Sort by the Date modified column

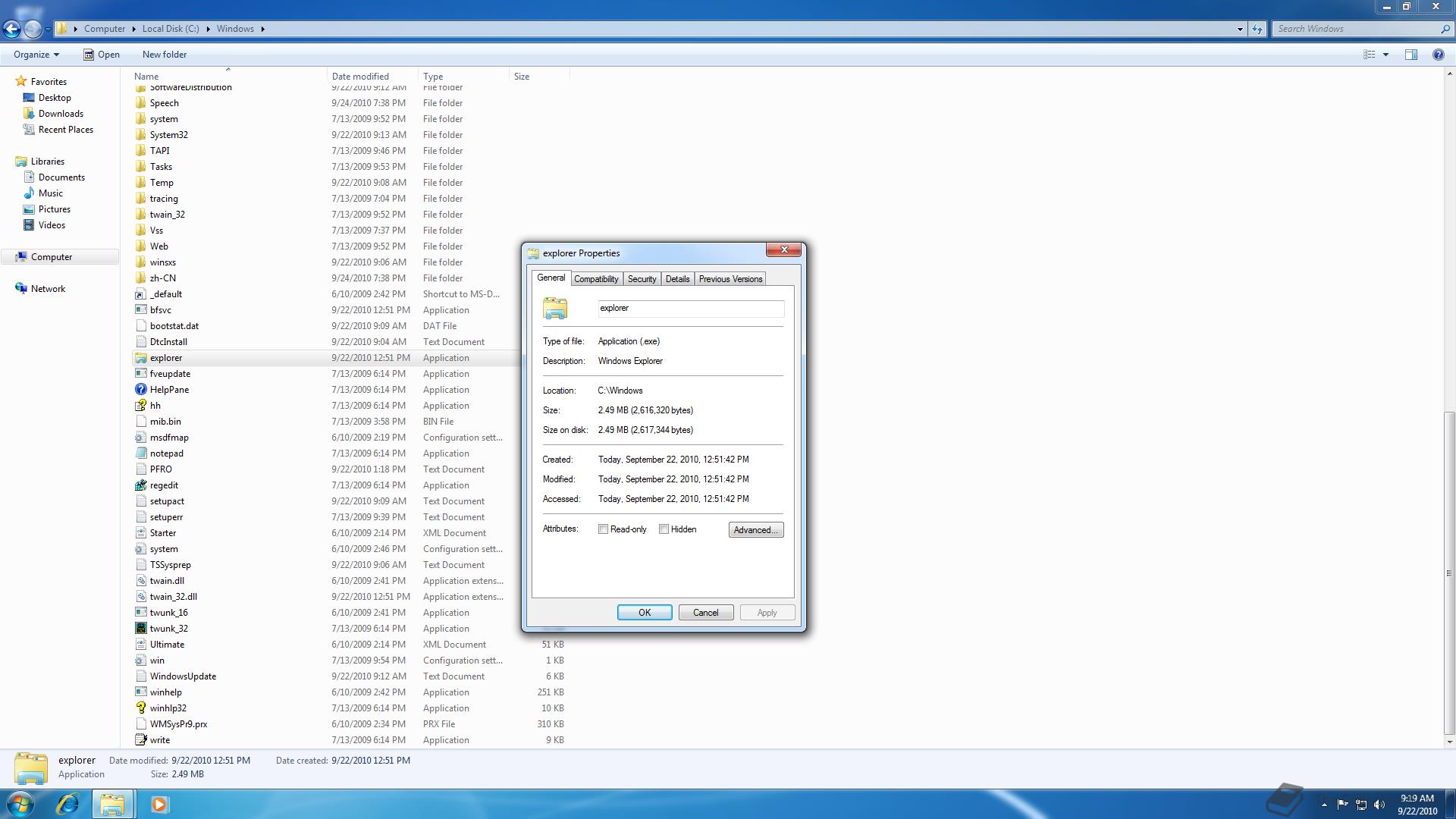(373, 77)
